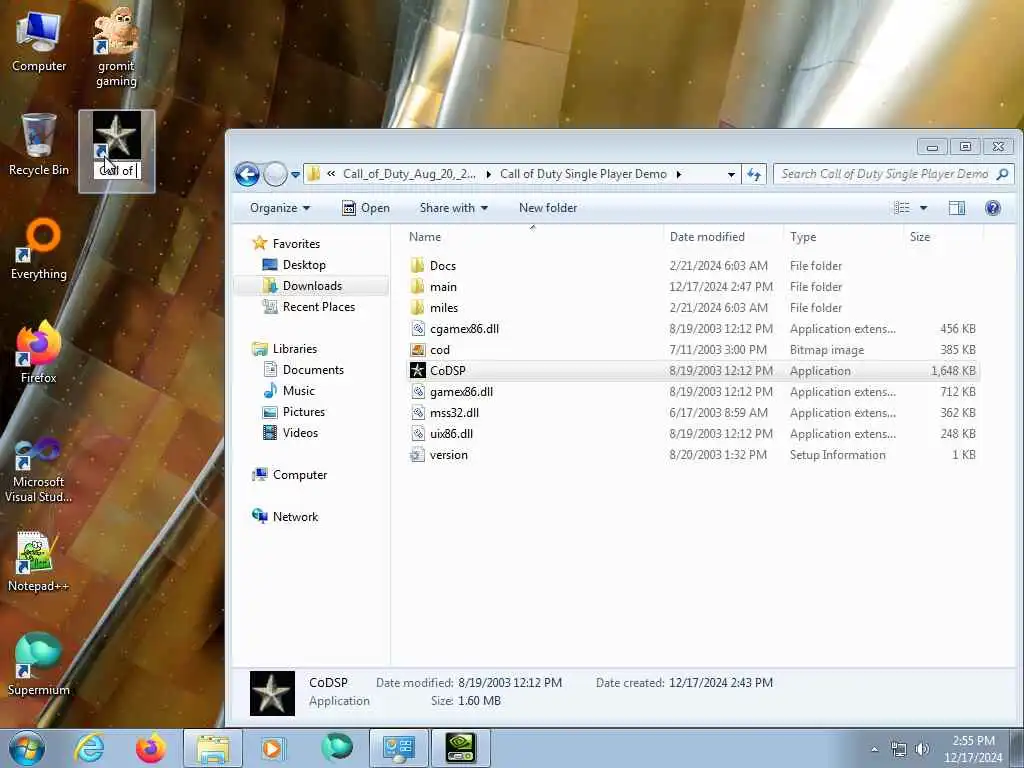This screenshot has width=1024, height=768.
Task: Sort by the Size column header
Action: tap(943, 236)
